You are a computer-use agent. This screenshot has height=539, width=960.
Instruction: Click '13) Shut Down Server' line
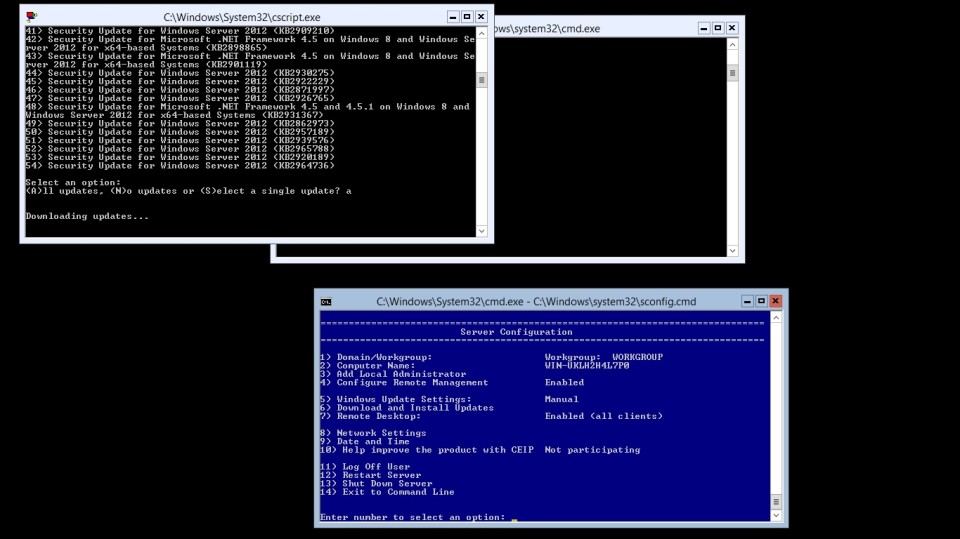376,484
